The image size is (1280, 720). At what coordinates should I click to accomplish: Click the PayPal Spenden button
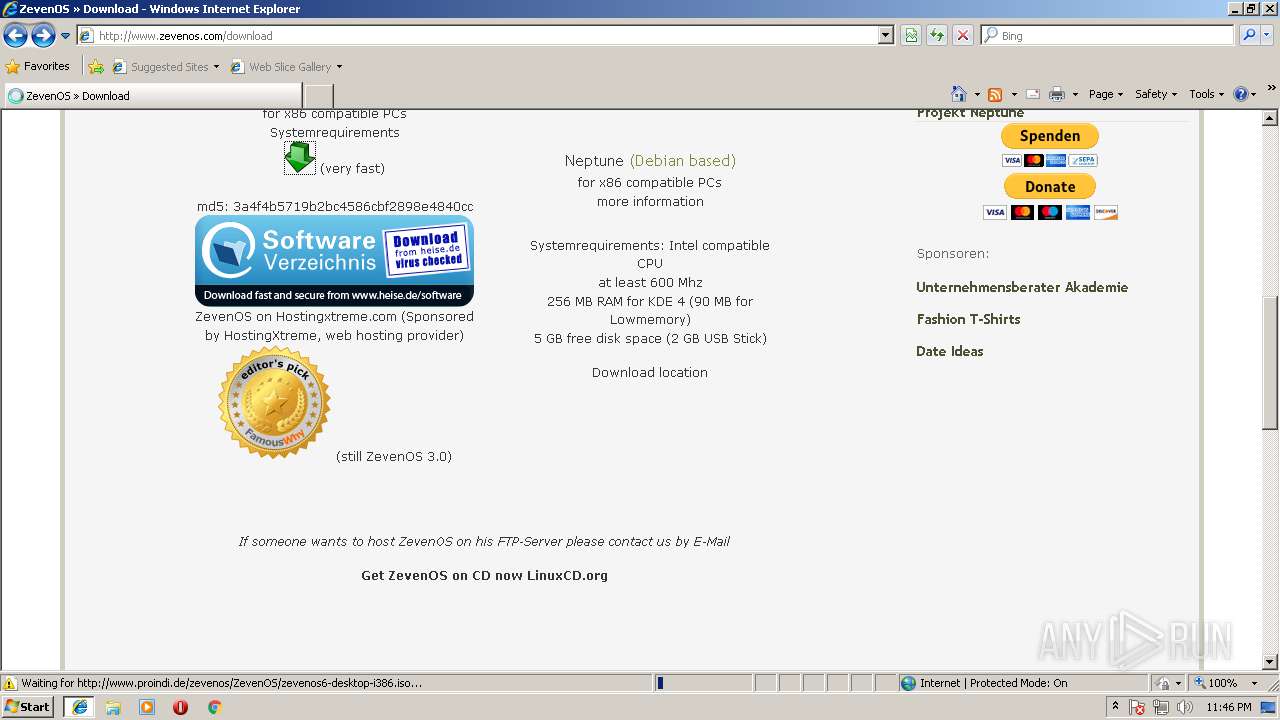1050,136
